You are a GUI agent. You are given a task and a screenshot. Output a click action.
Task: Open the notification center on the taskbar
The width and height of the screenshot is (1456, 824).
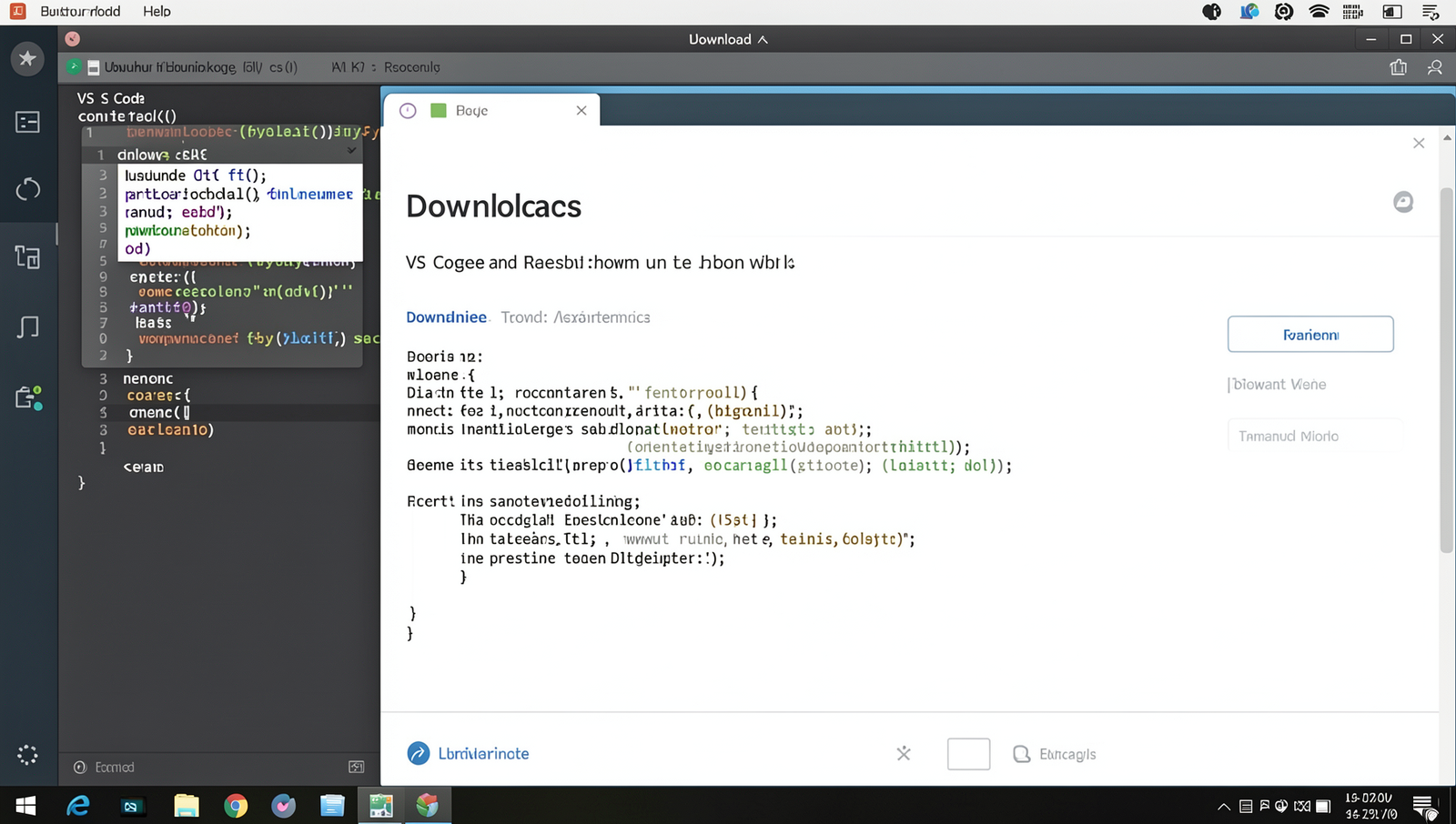[1424, 806]
